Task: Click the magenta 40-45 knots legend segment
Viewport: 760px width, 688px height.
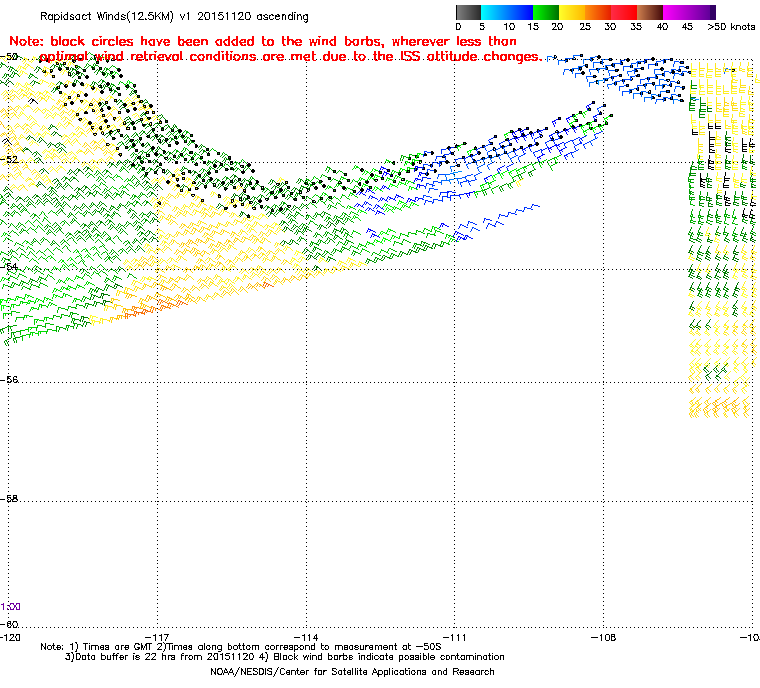Action: (676, 12)
